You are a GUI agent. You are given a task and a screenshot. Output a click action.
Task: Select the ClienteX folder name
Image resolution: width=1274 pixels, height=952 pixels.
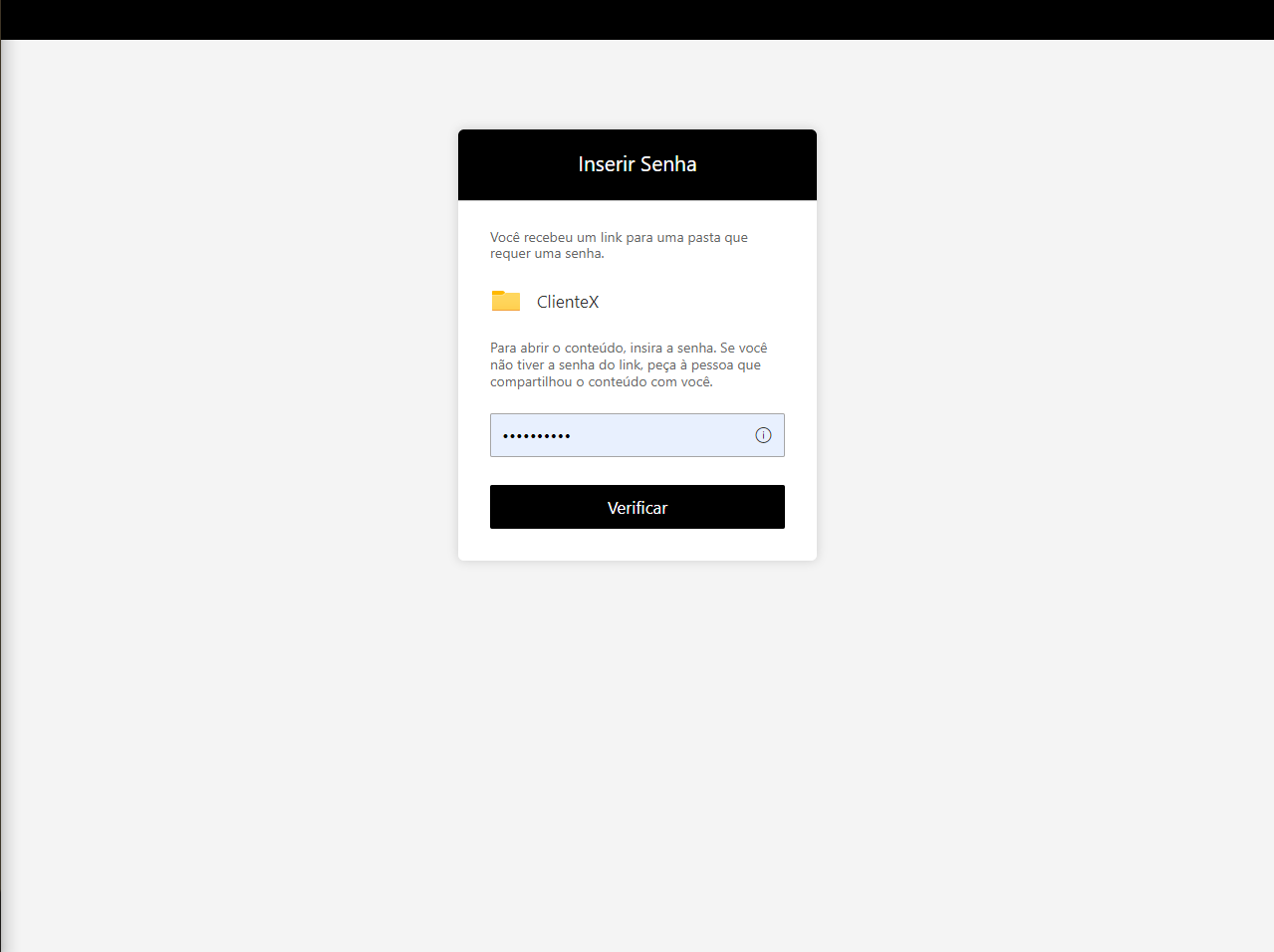tap(568, 302)
